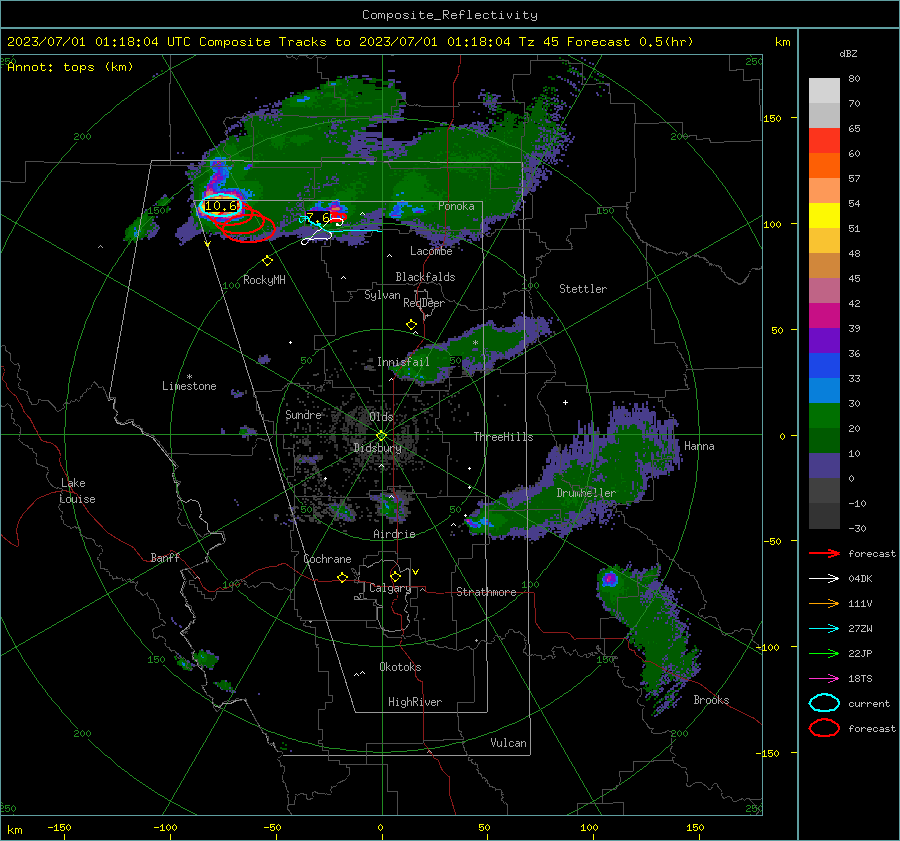Image resolution: width=900 pixels, height=841 pixels.
Task: Pick the purple 36-39 dBZ swatch
Action: 824,341
